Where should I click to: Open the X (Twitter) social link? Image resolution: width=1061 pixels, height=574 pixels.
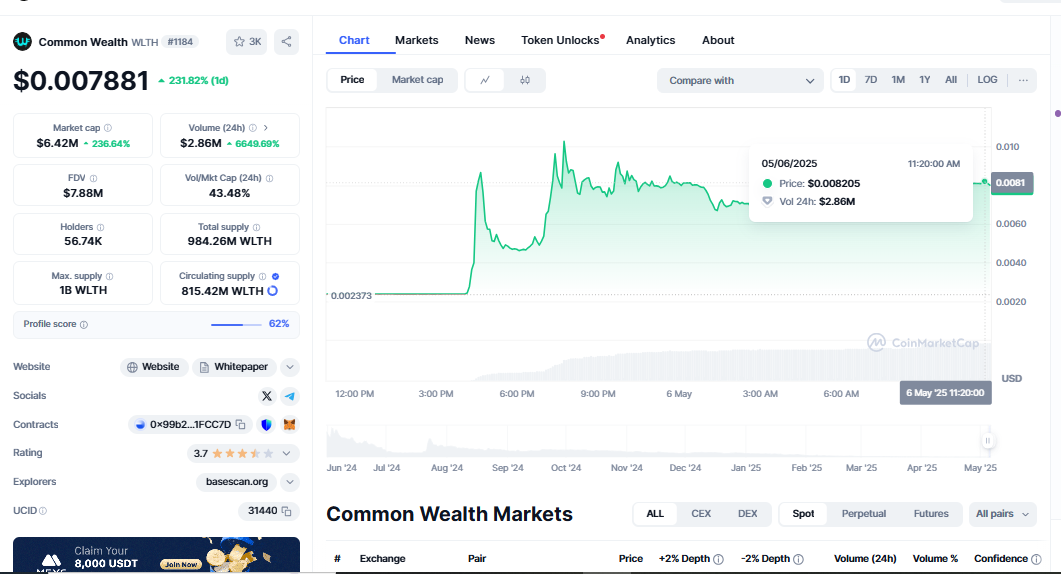[x=267, y=396]
